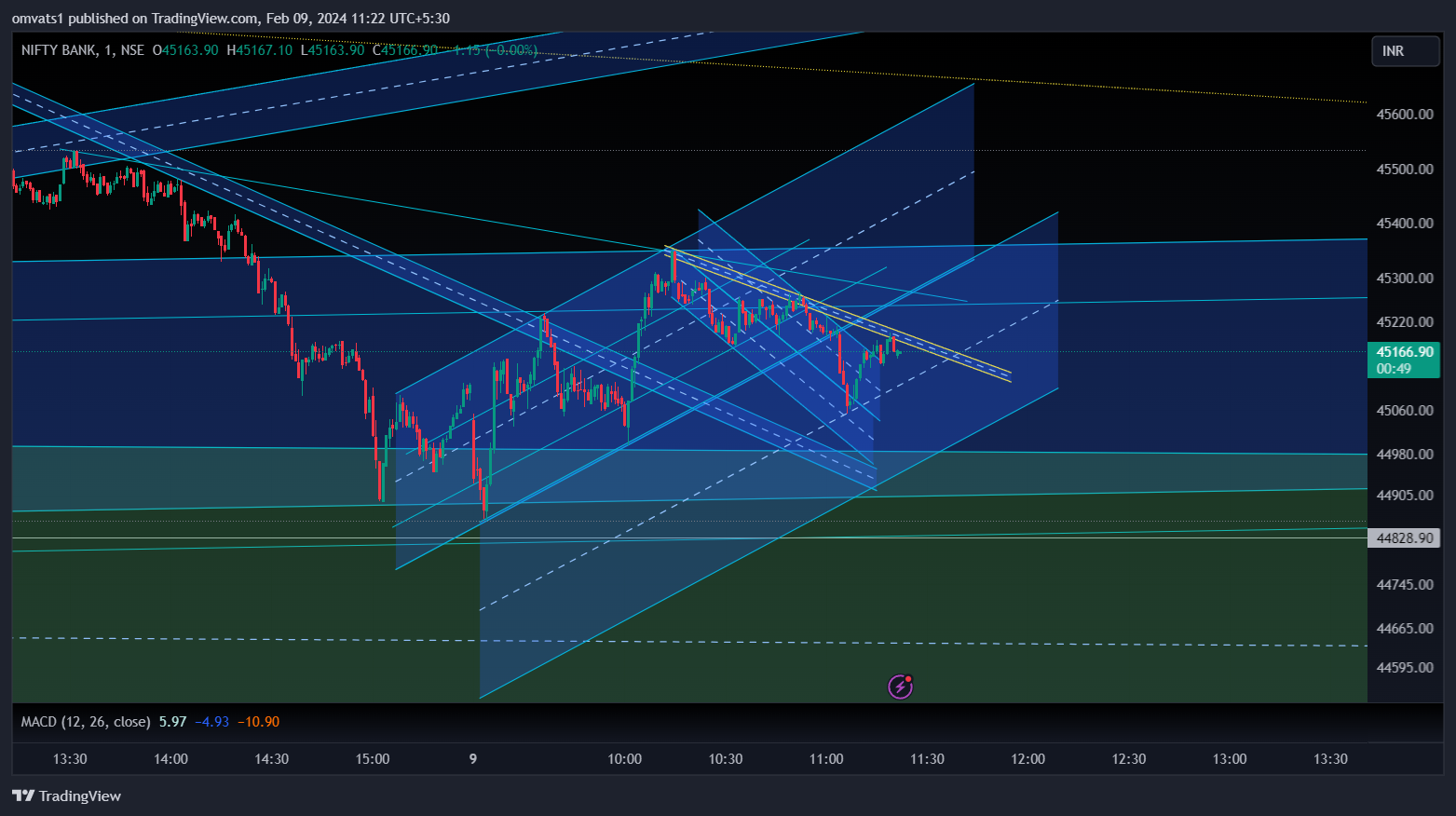Viewport: 1456px width, 816px height.
Task: Click the 45300.00 price axis label
Action: [x=1404, y=279]
